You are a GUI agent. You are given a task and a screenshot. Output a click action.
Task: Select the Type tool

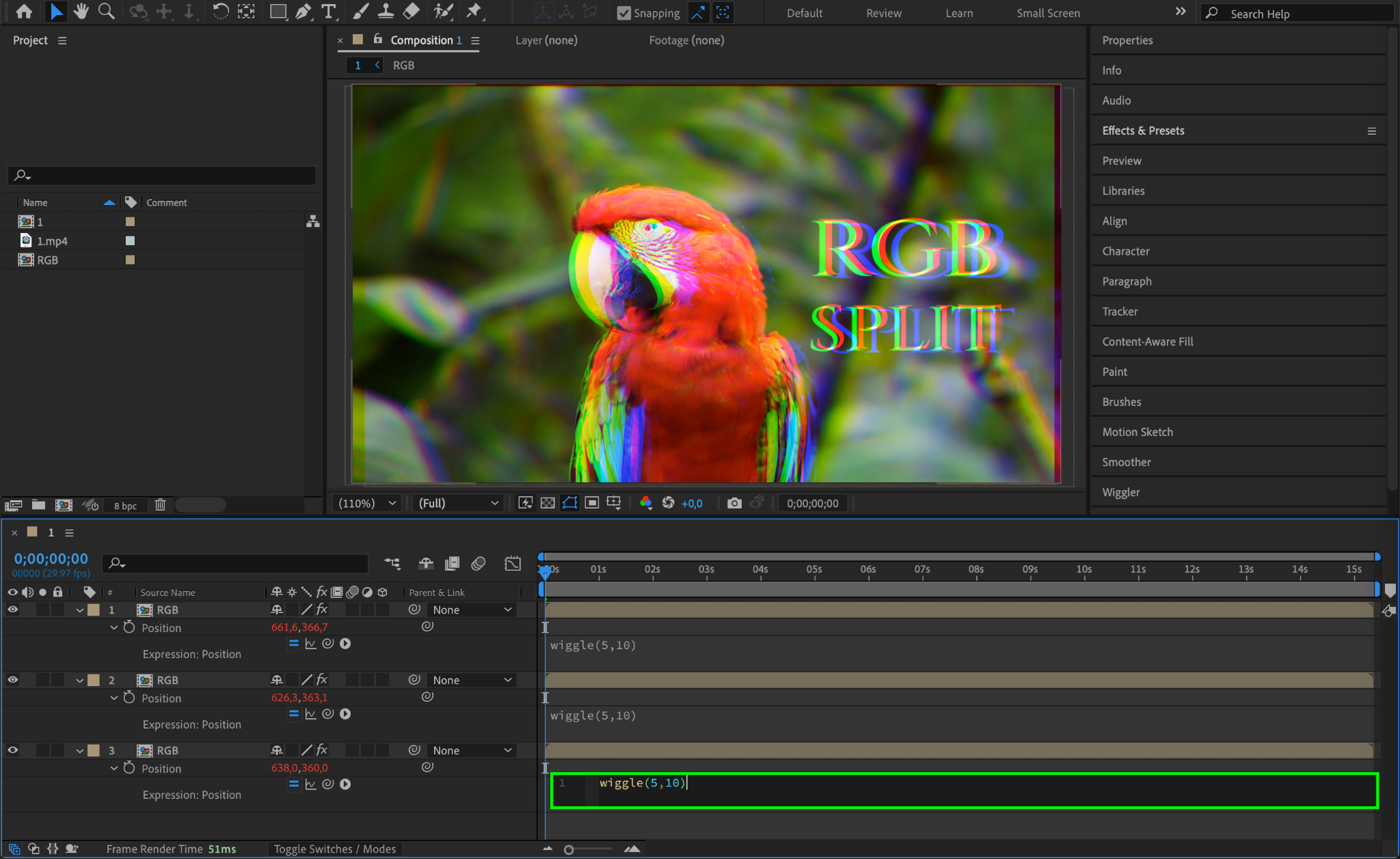pyautogui.click(x=329, y=12)
